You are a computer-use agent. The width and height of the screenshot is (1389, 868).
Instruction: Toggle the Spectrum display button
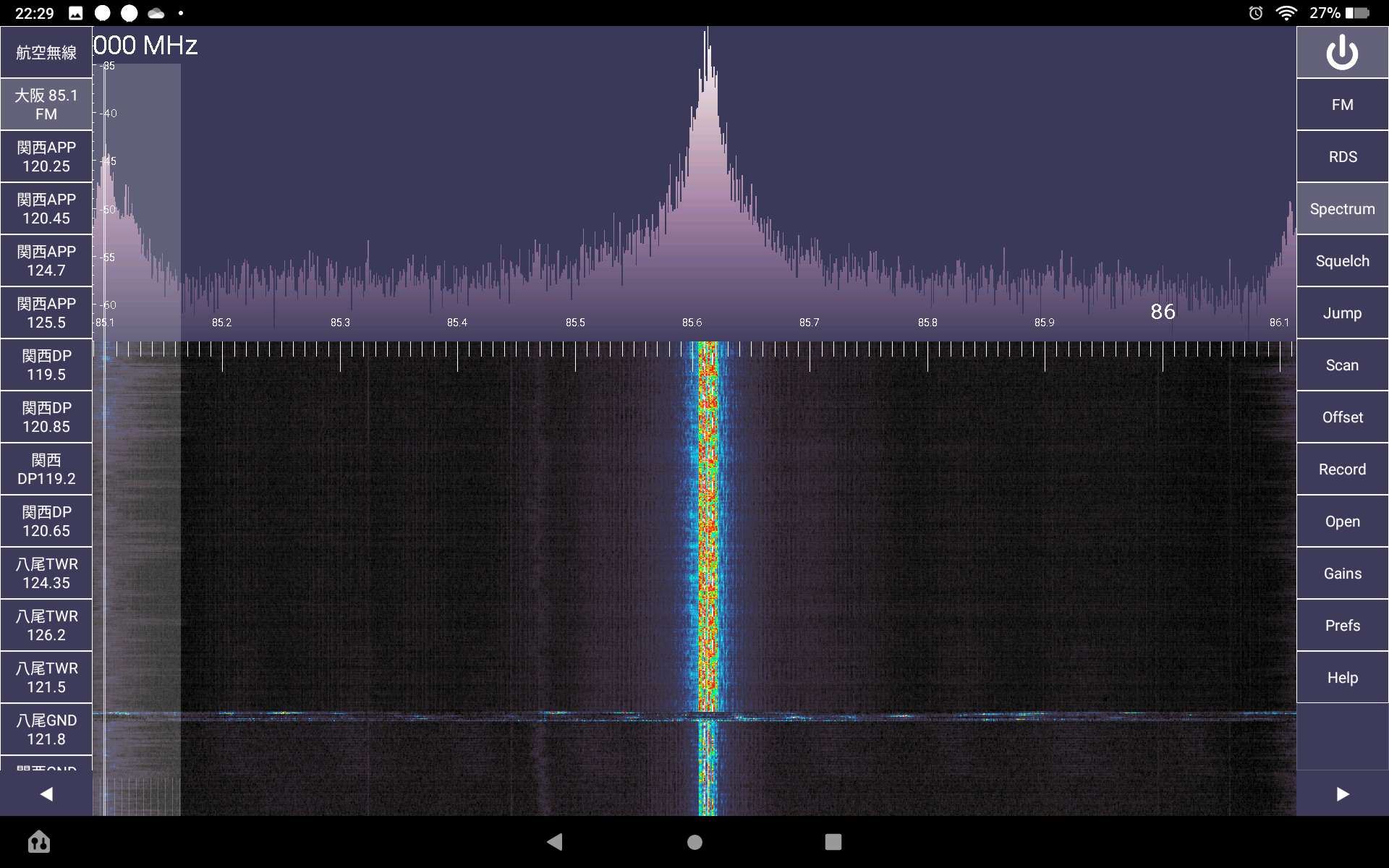coord(1342,209)
